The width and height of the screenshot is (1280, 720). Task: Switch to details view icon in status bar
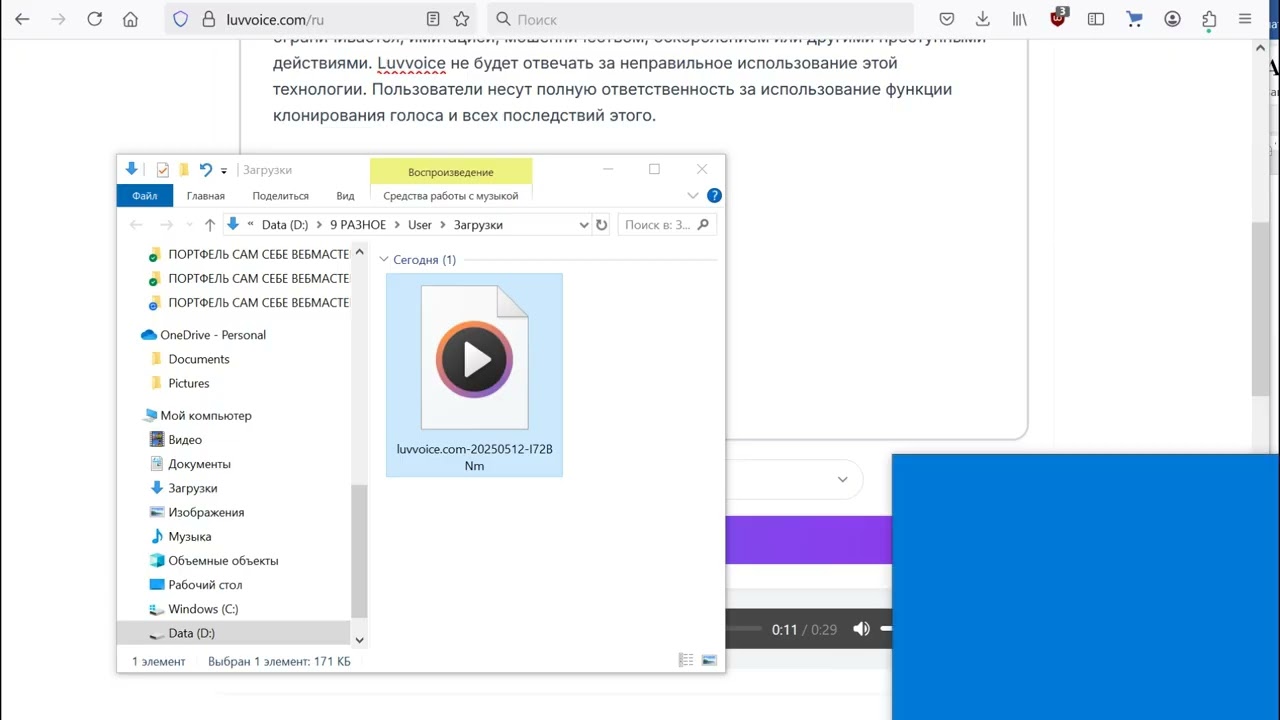686,660
